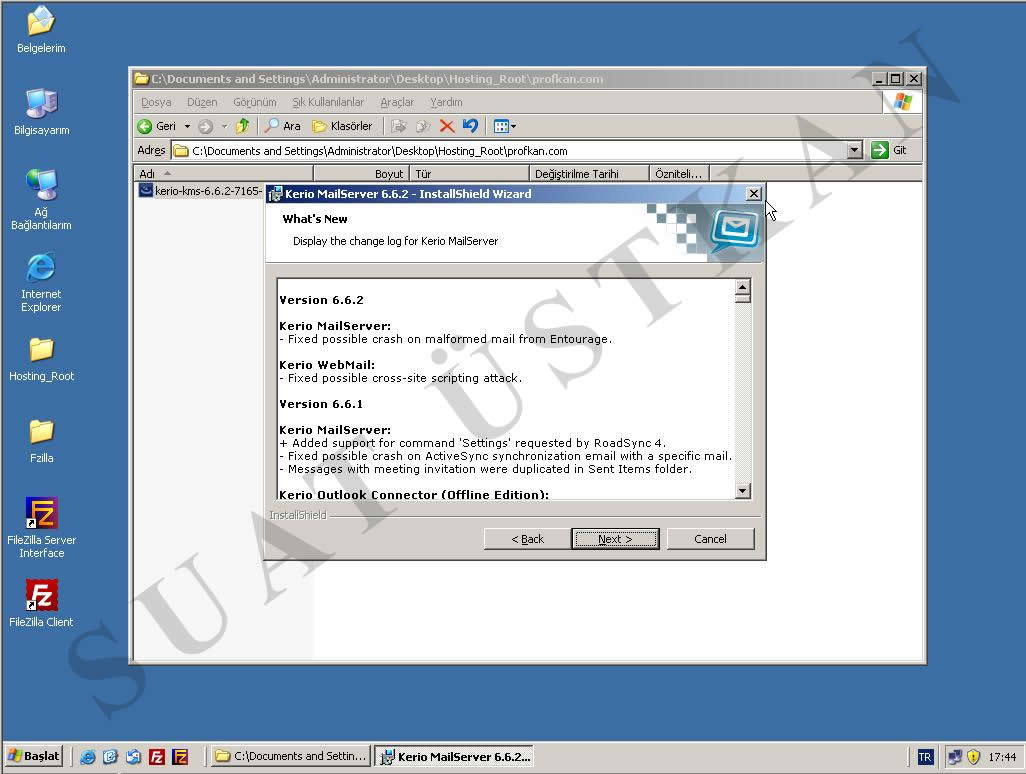Select the kerio-kms-6.6.2-7165 file
The image size is (1026, 774).
point(200,190)
